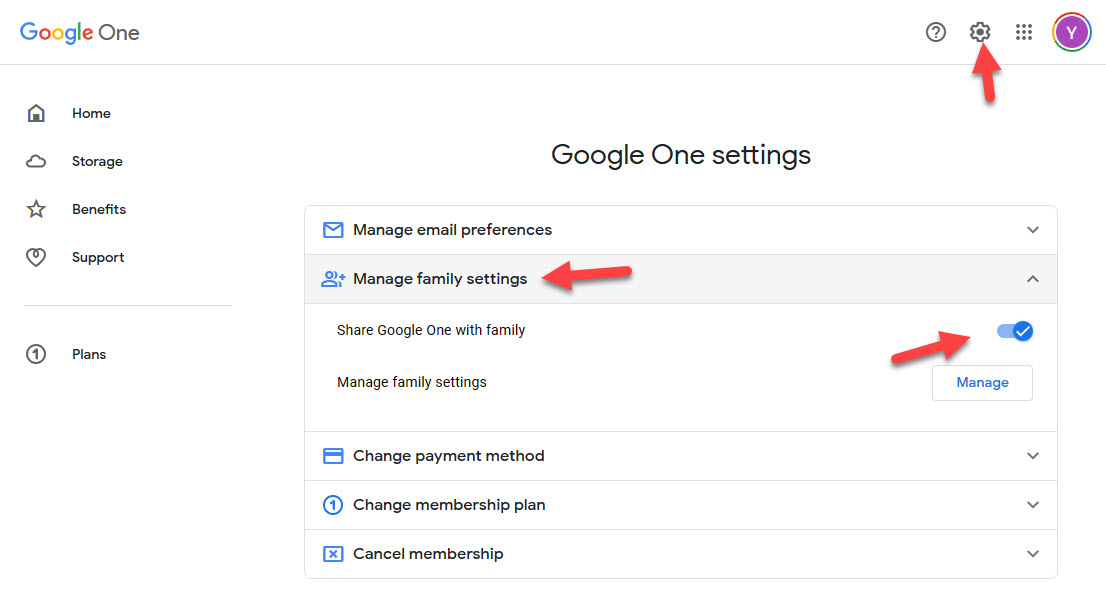Image resolution: width=1106 pixels, height=591 pixels.
Task: Click the Storage cloud icon in sidebar
Action: click(36, 162)
